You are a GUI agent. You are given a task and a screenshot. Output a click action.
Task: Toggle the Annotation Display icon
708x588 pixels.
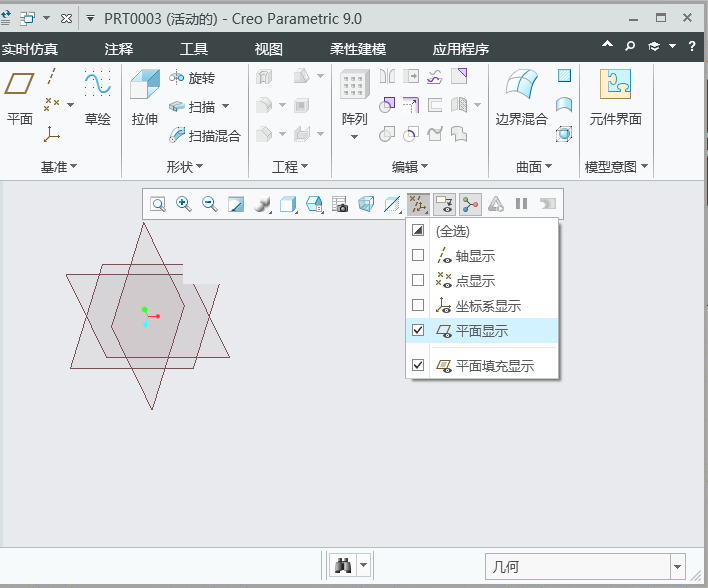coord(444,204)
